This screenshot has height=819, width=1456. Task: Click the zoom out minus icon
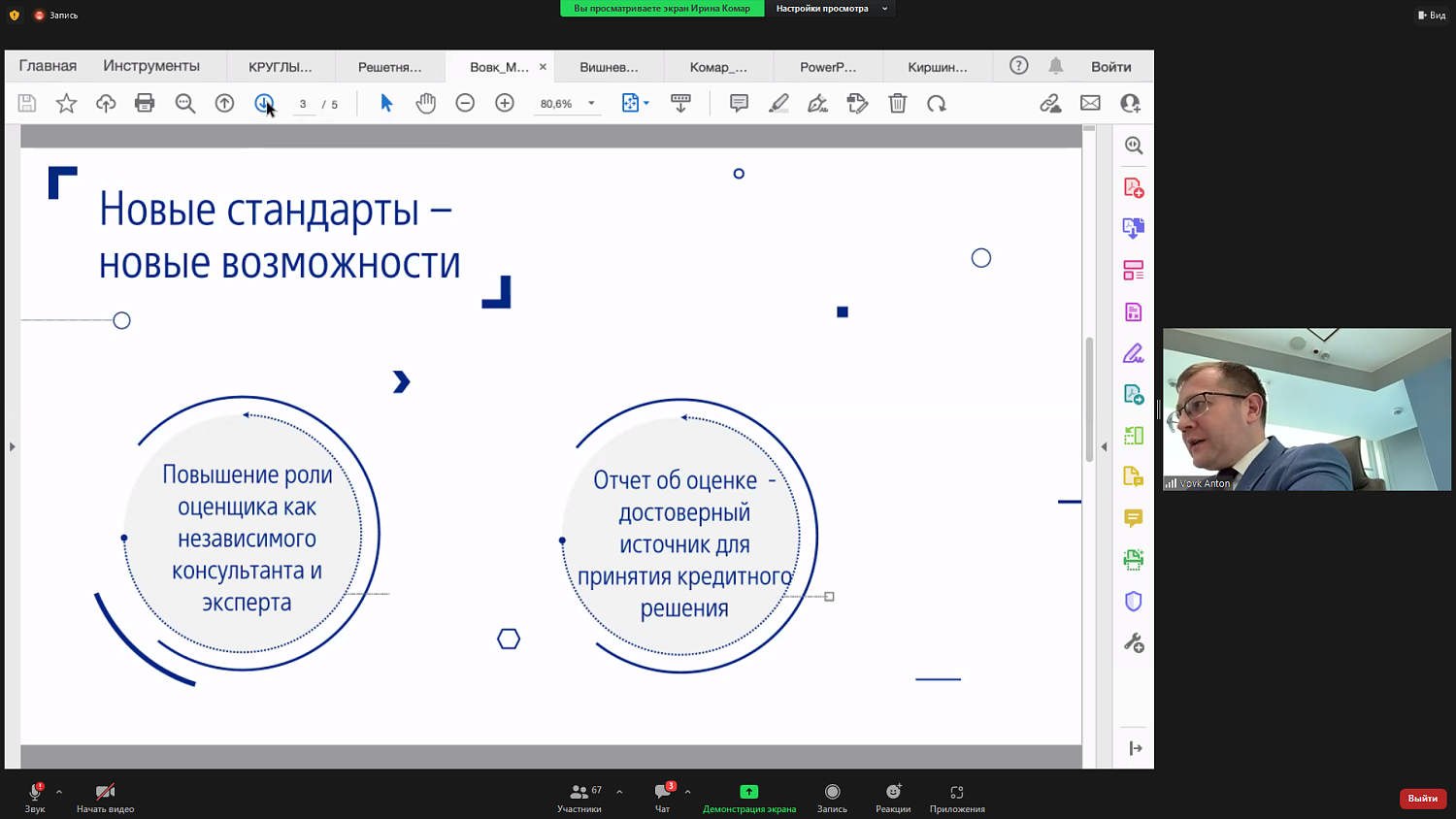coord(465,103)
